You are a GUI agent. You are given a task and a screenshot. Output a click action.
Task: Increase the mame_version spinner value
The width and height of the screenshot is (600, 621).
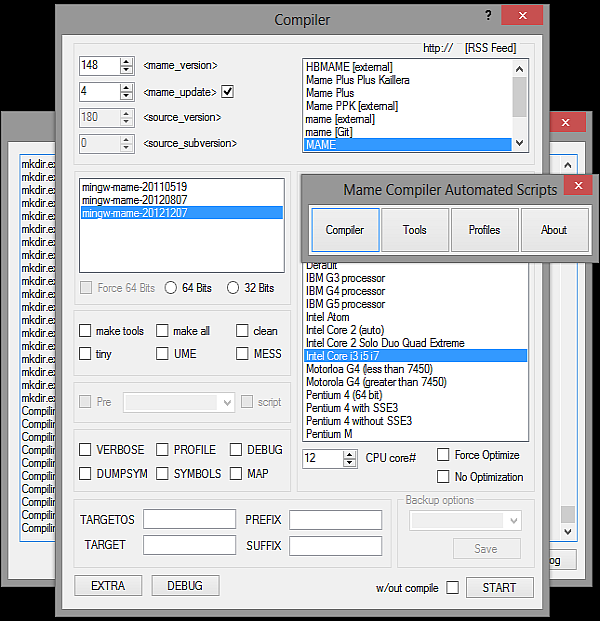click(x=126, y=62)
